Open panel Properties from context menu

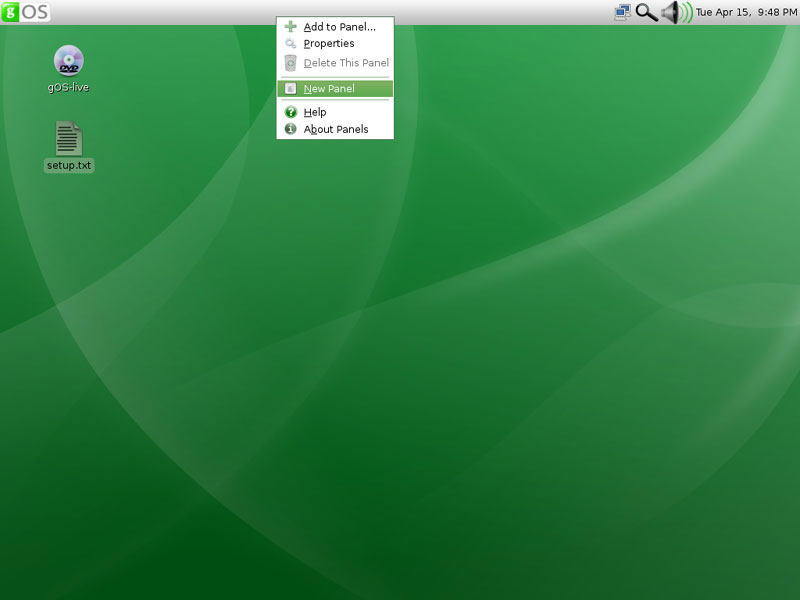point(335,43)
